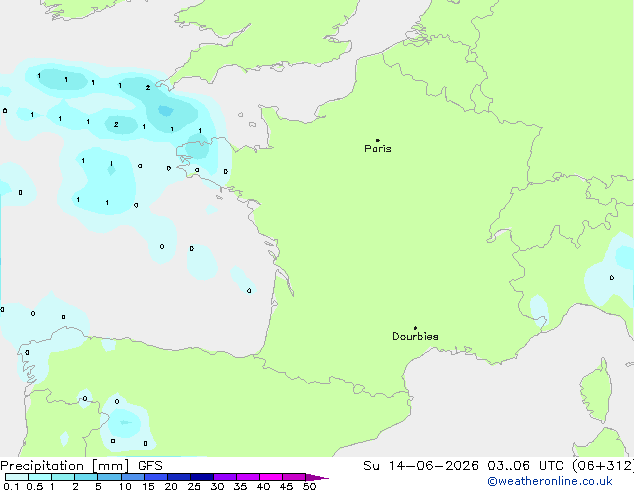Select the 1–2 mm legend swatch
634x490 pixels.
coord(63,477)
